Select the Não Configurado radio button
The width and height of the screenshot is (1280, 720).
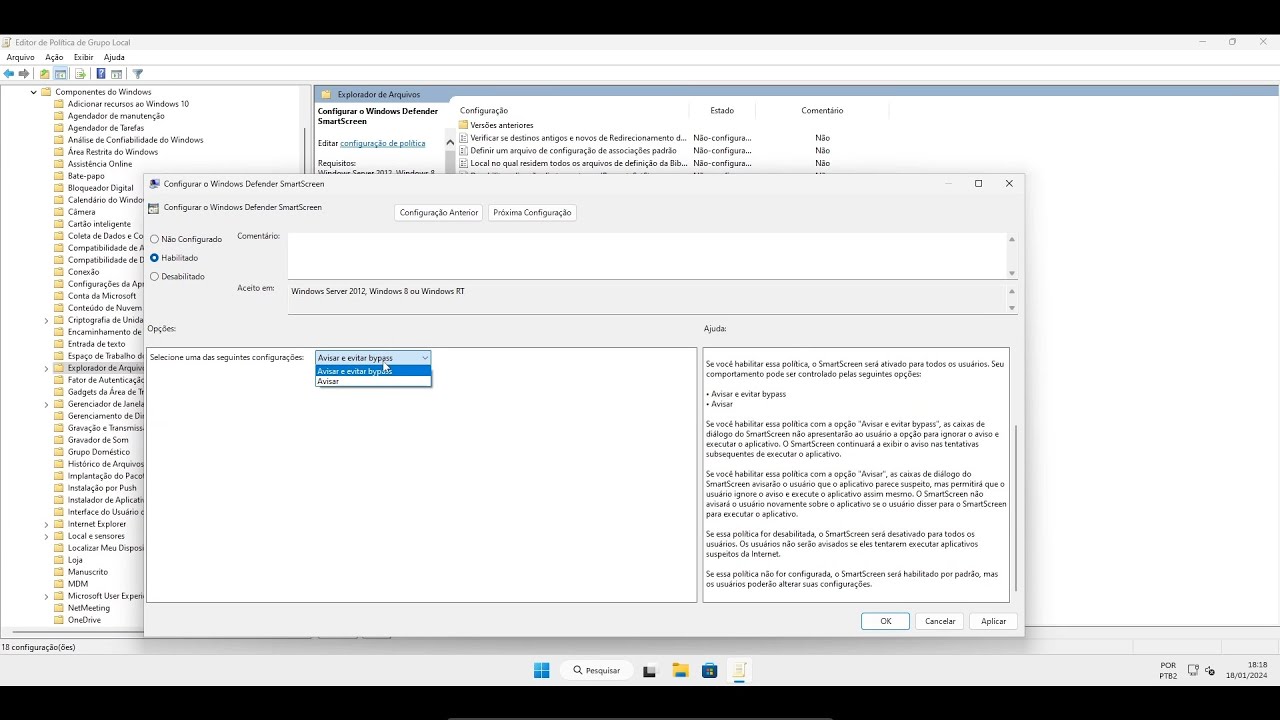tap(154, 239)
